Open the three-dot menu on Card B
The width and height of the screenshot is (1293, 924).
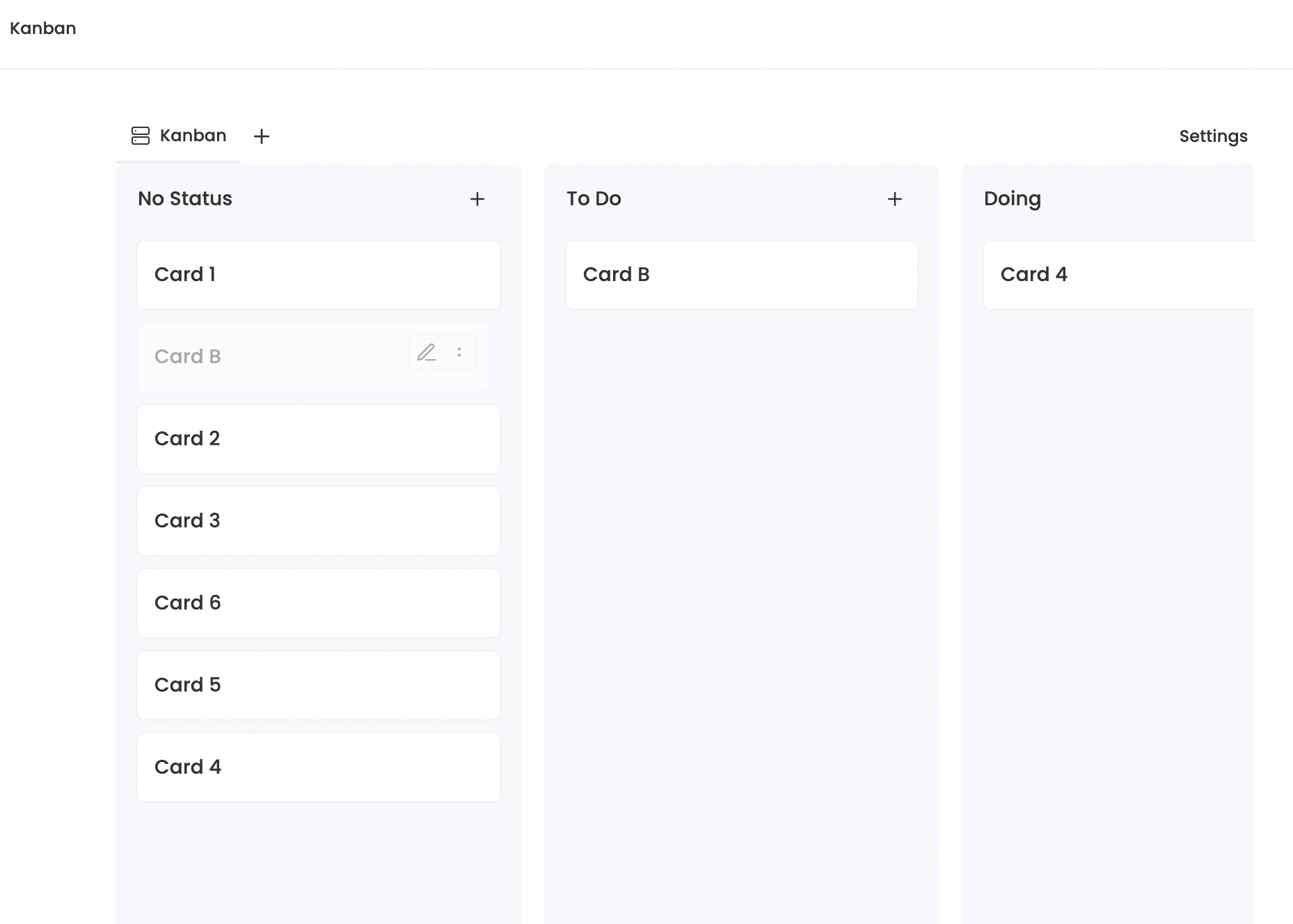459,353
